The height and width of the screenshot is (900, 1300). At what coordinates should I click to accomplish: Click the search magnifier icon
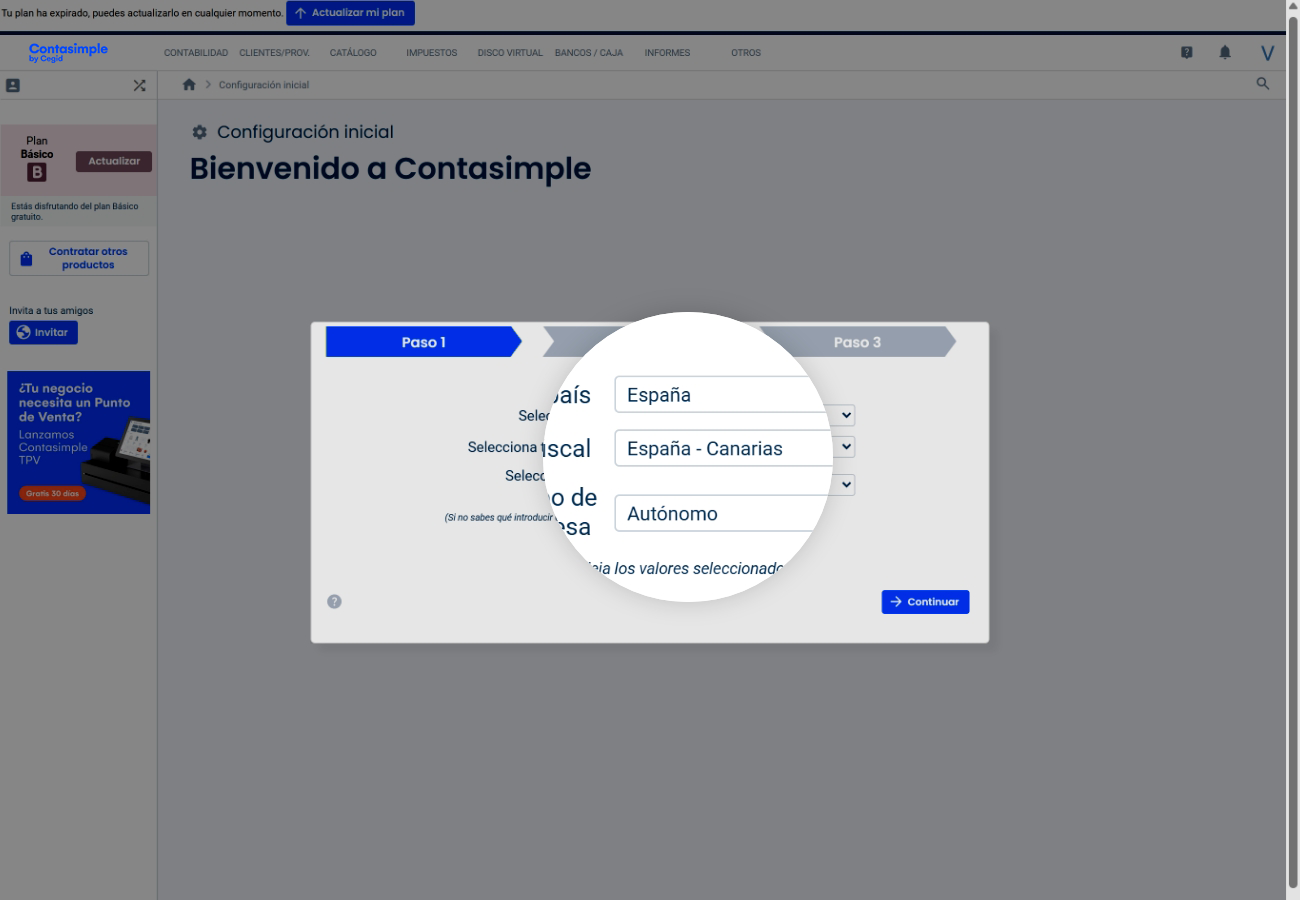[x=1263, y=84]
